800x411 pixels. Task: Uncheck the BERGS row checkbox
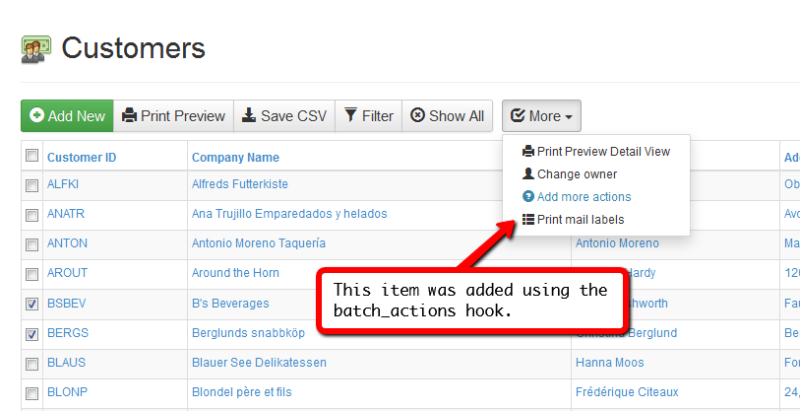pyautogui.click(x=32, y=334)
